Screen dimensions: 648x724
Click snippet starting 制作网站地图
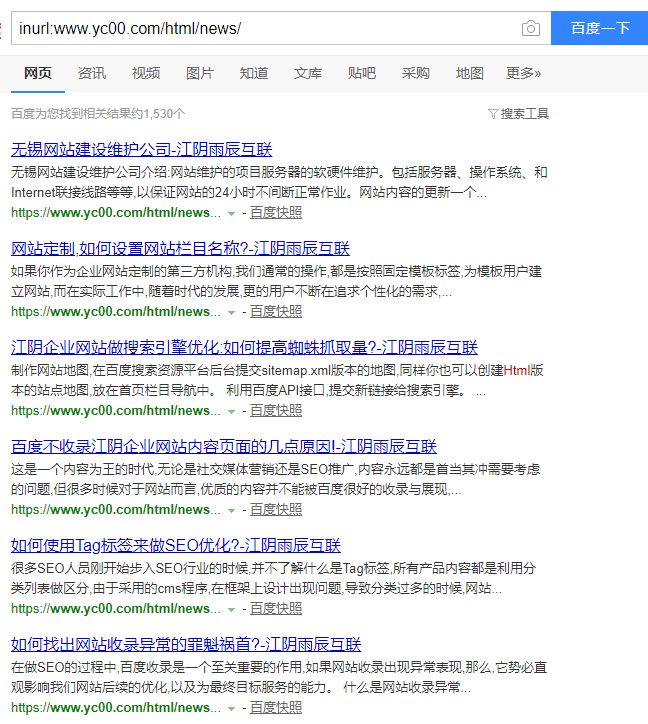pyautogui.click(x=277, y=380)
